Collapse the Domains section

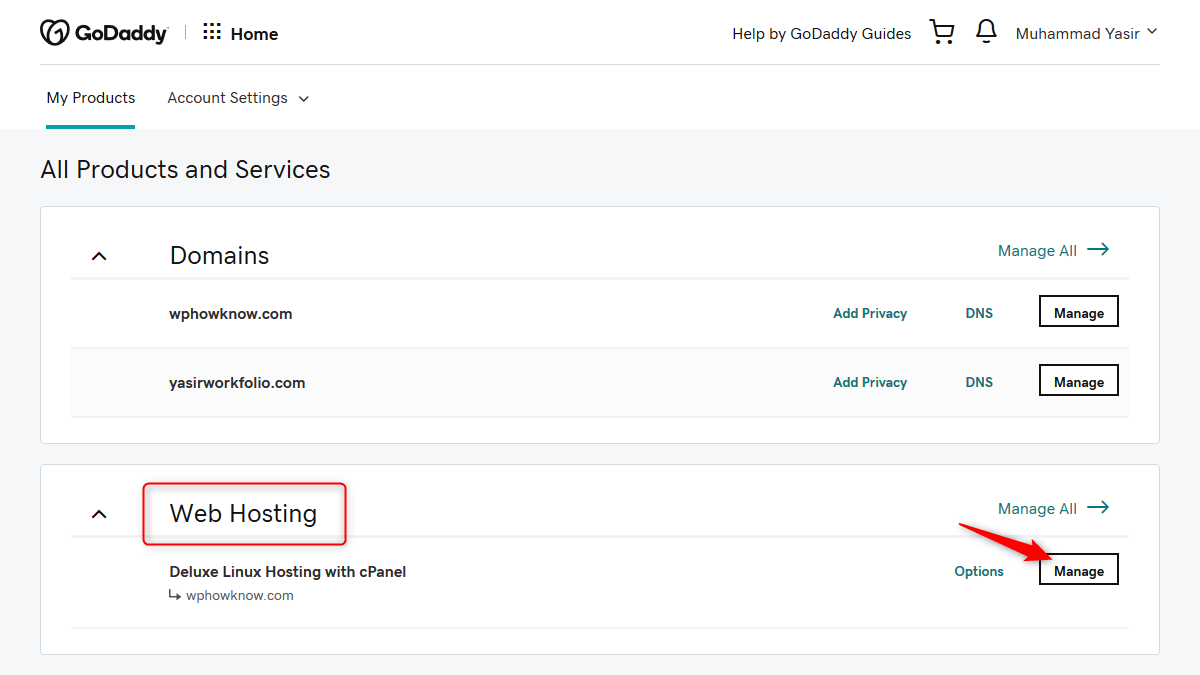point(99,256)
